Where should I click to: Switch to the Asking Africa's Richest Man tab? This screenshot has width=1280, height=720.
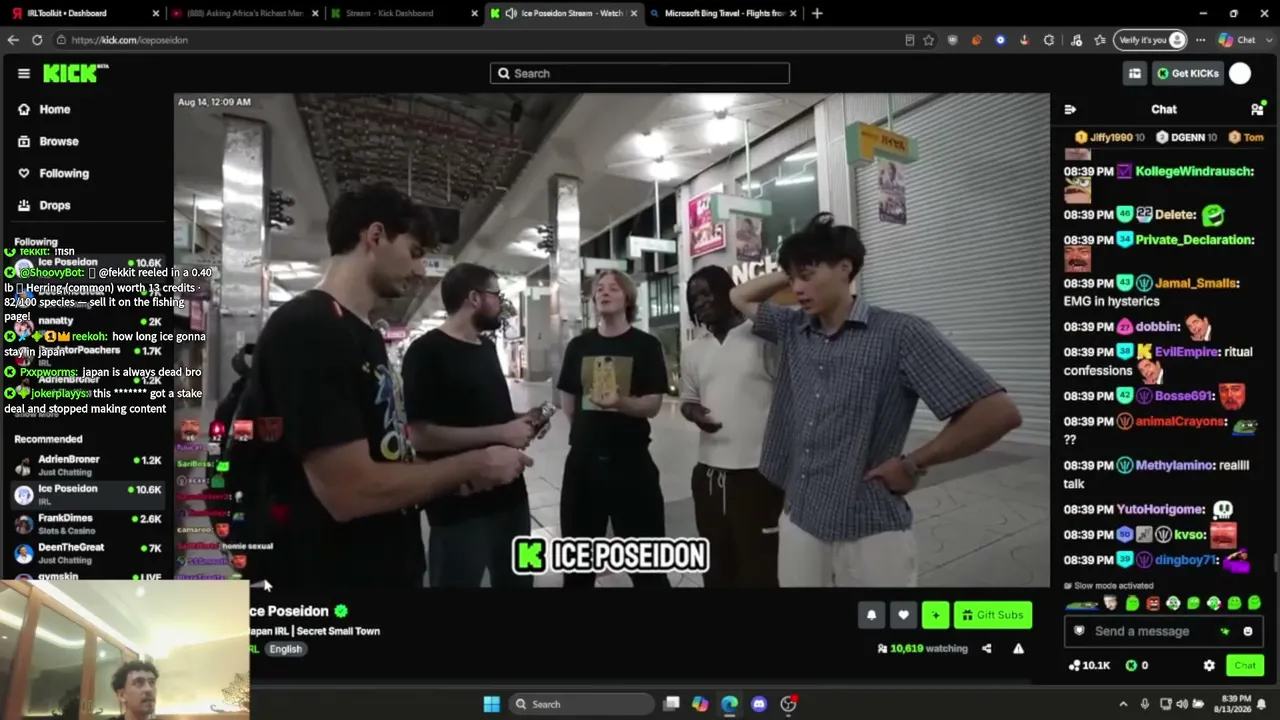click(243, 13)
